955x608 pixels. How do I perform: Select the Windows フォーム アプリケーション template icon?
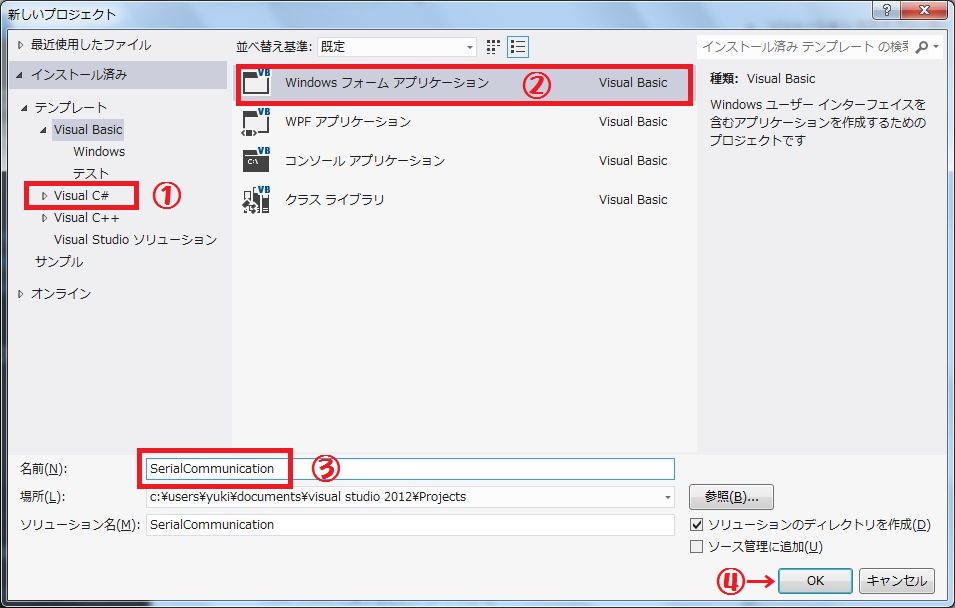257,83
